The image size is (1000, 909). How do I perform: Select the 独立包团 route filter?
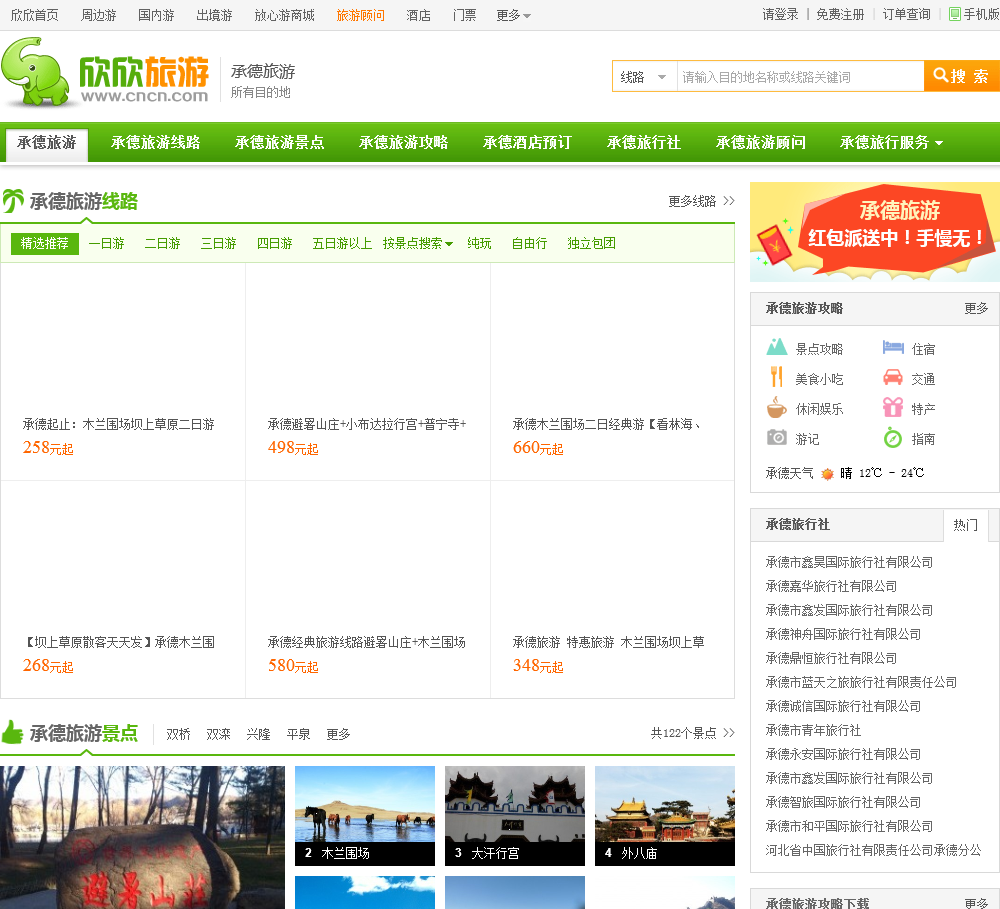click(x=591, y=243)
